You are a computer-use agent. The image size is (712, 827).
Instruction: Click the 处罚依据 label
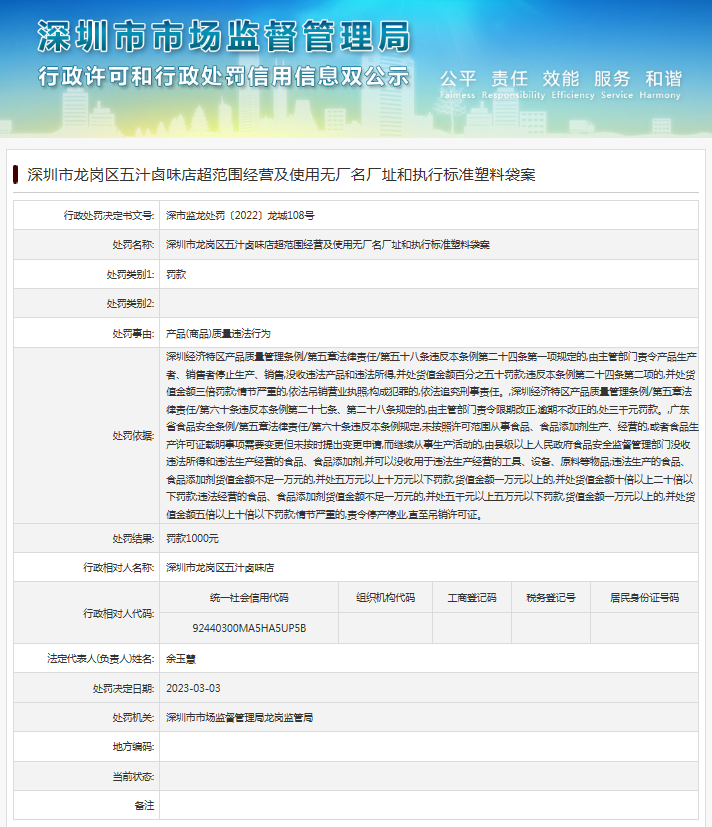[x=133, y=436]
